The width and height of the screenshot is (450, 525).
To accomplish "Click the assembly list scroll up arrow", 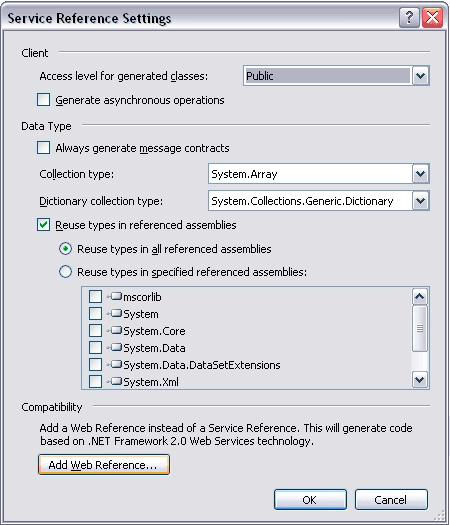I will click(x=420, y=297).
